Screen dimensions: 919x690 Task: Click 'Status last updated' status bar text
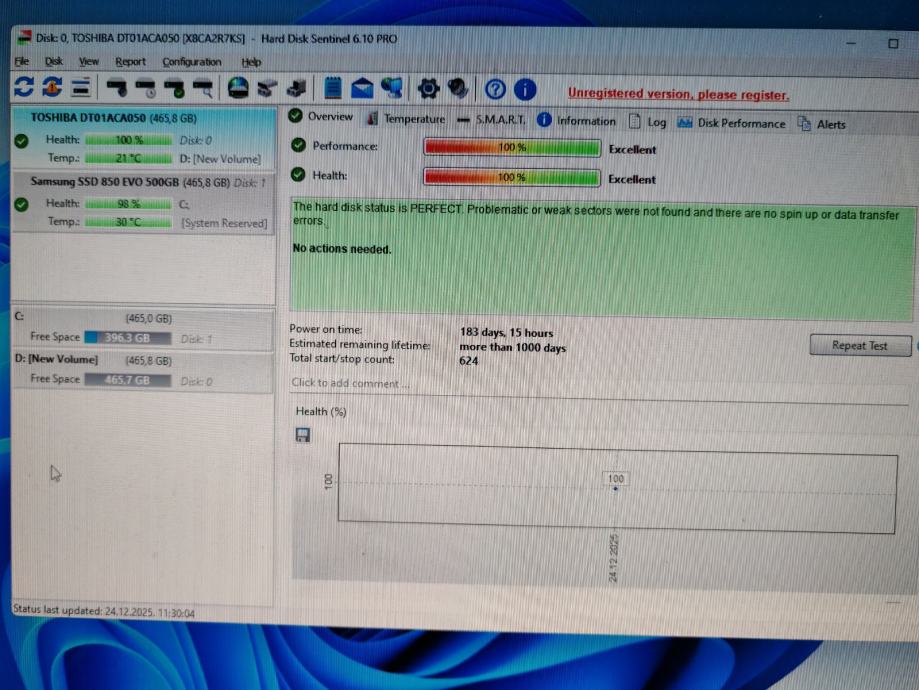(104, 611)
